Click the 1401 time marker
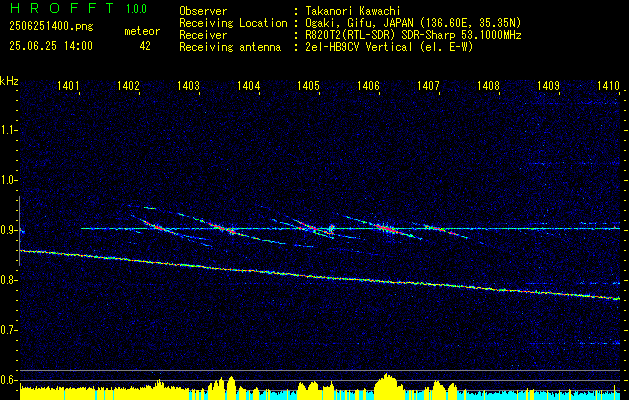Image resolution: width=629 pixels, height=400 pixels. 68,85
